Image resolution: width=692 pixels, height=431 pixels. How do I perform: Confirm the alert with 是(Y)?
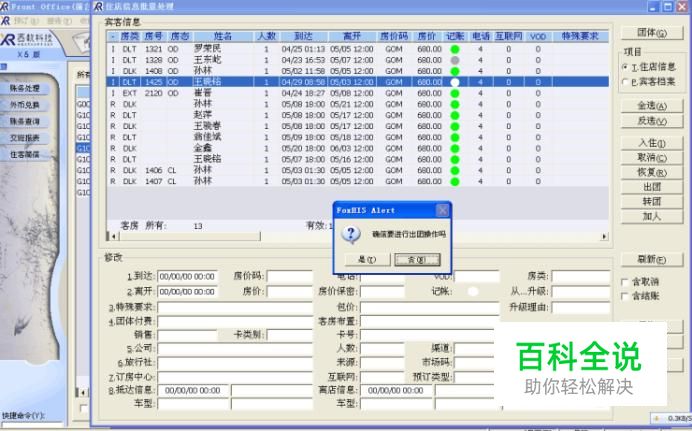click(x=367, y=259)
